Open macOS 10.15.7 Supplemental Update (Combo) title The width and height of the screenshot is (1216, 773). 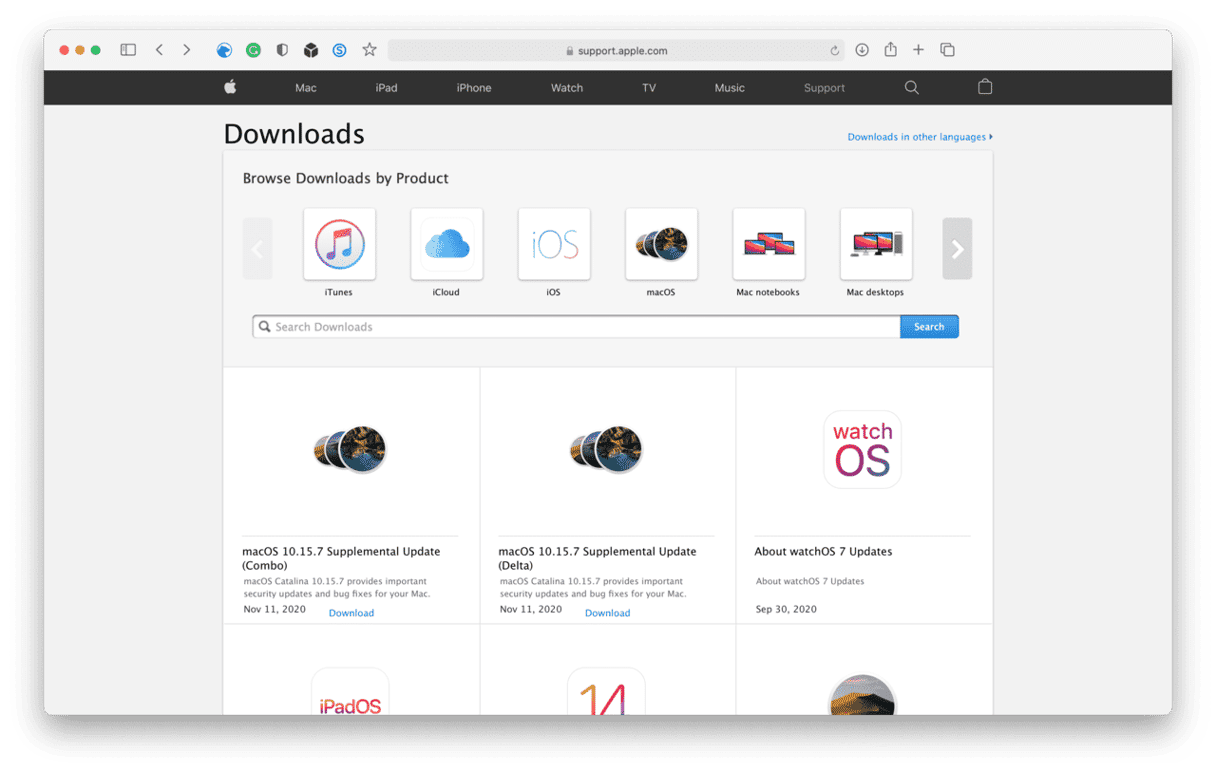coord(341,558)
